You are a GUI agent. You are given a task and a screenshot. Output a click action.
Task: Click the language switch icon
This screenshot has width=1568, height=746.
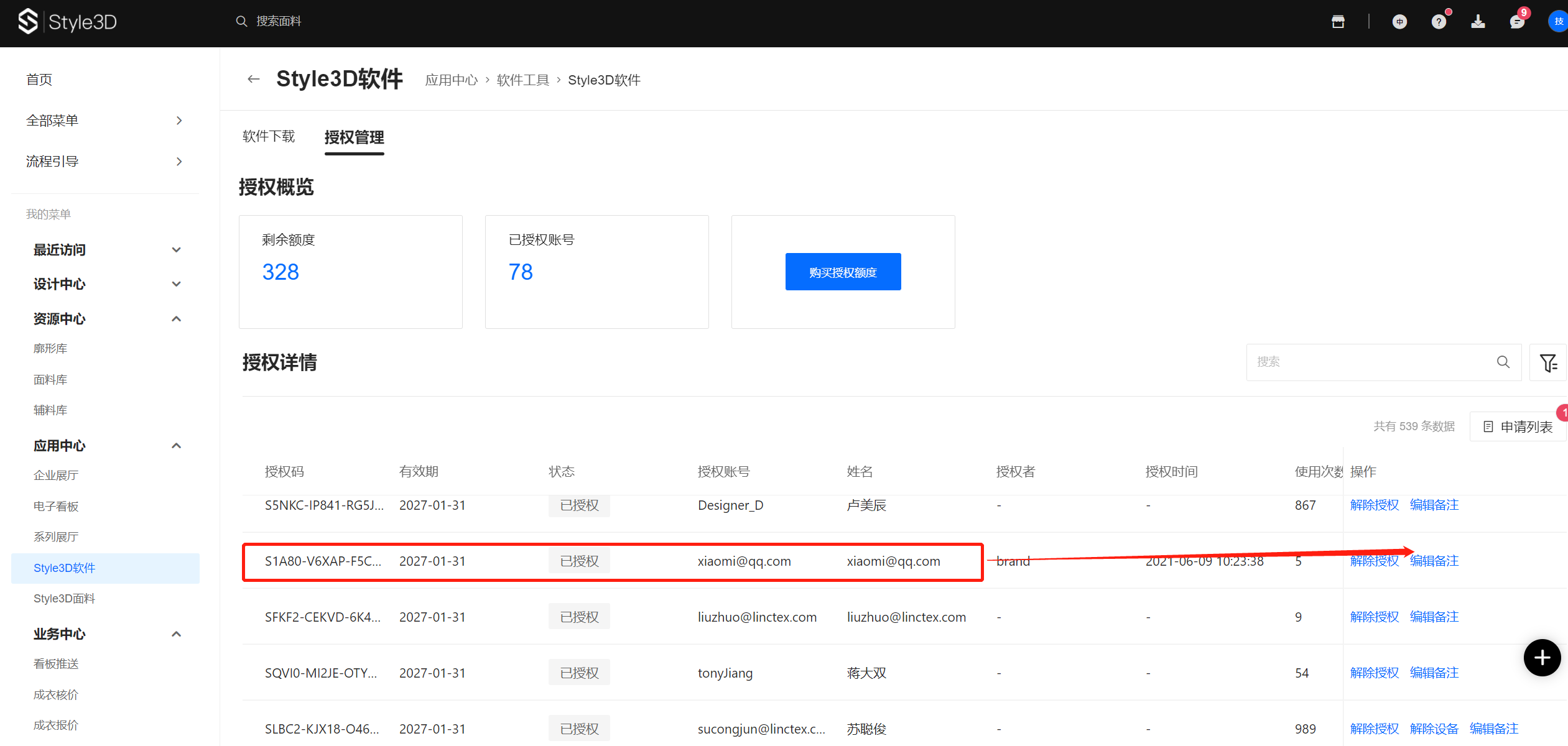click(1399, 22)
